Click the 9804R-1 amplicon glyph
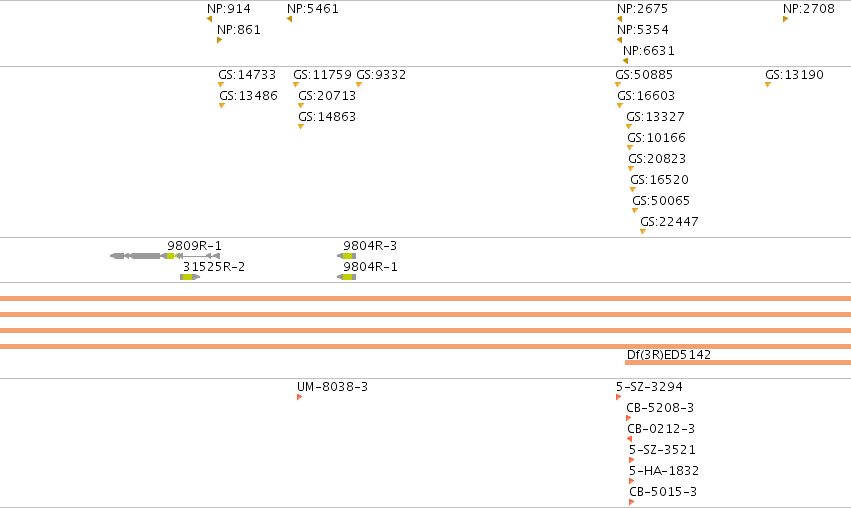Viewport: 851px width, 508px height. coord(347,277)
